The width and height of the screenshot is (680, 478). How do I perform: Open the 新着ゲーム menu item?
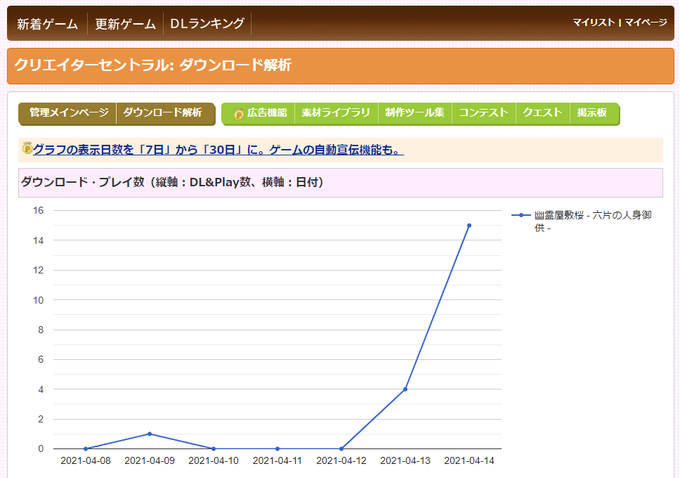point(47,23)
